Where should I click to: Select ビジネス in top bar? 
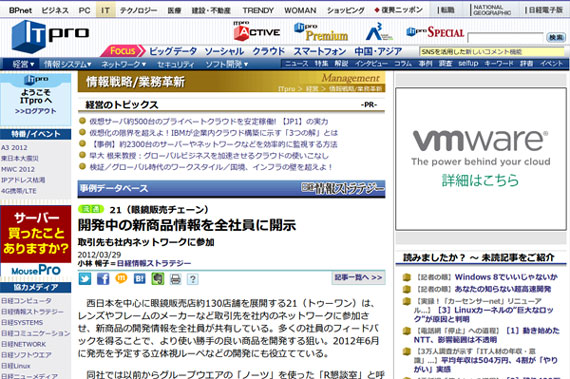[55, 10]
